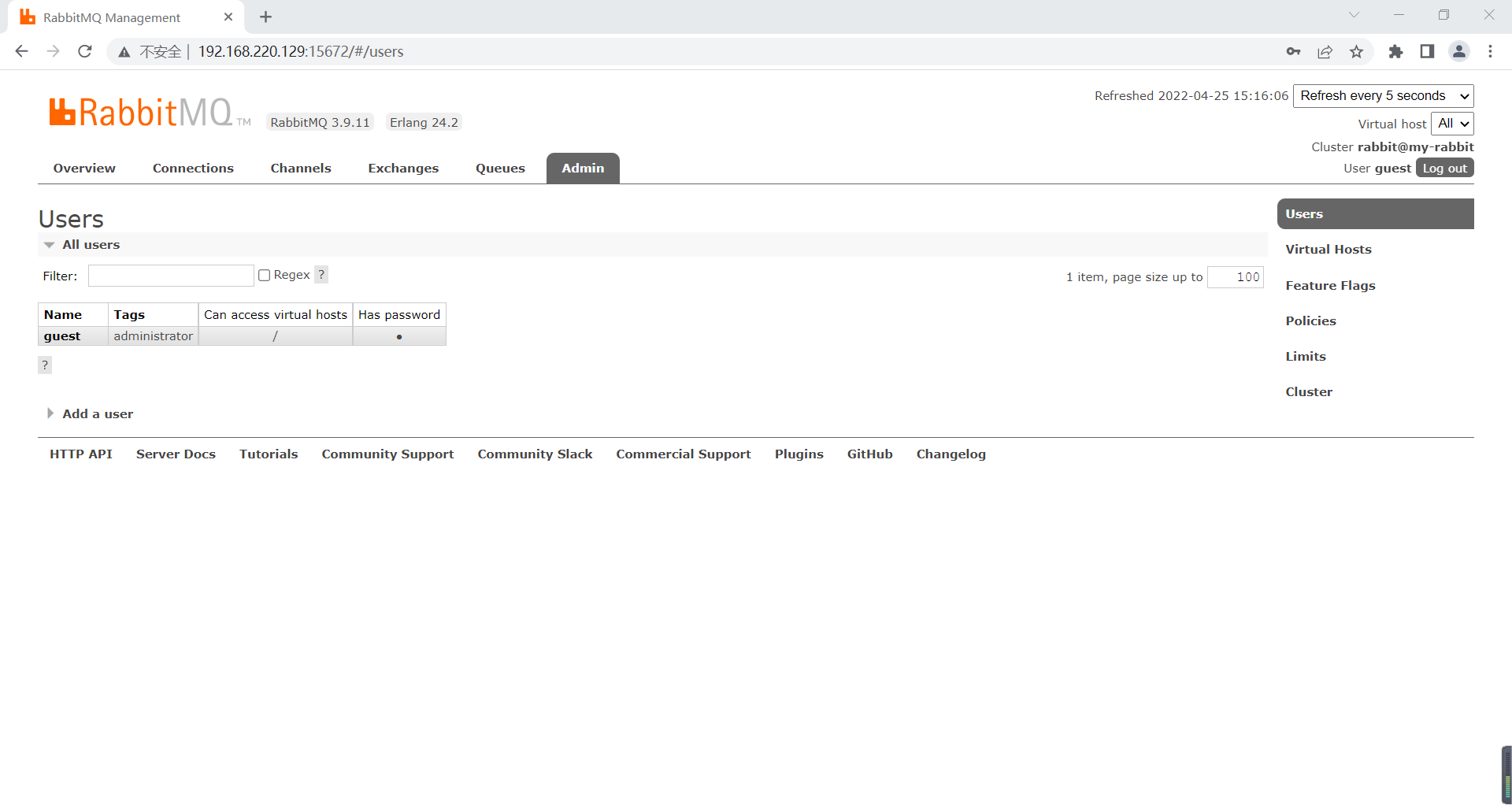Select Users in the admin sidebar

coord(1375,214)
